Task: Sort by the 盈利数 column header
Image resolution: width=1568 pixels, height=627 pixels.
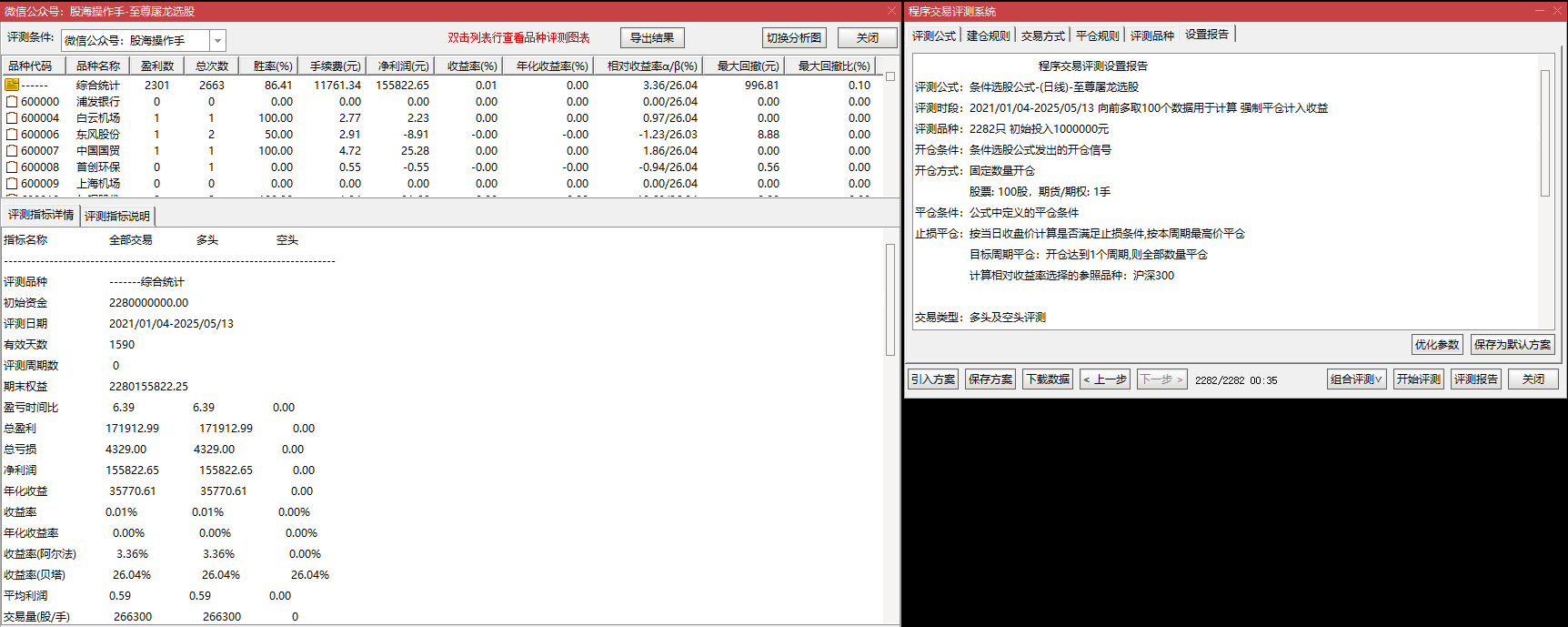Action: [x=157, y=66]
